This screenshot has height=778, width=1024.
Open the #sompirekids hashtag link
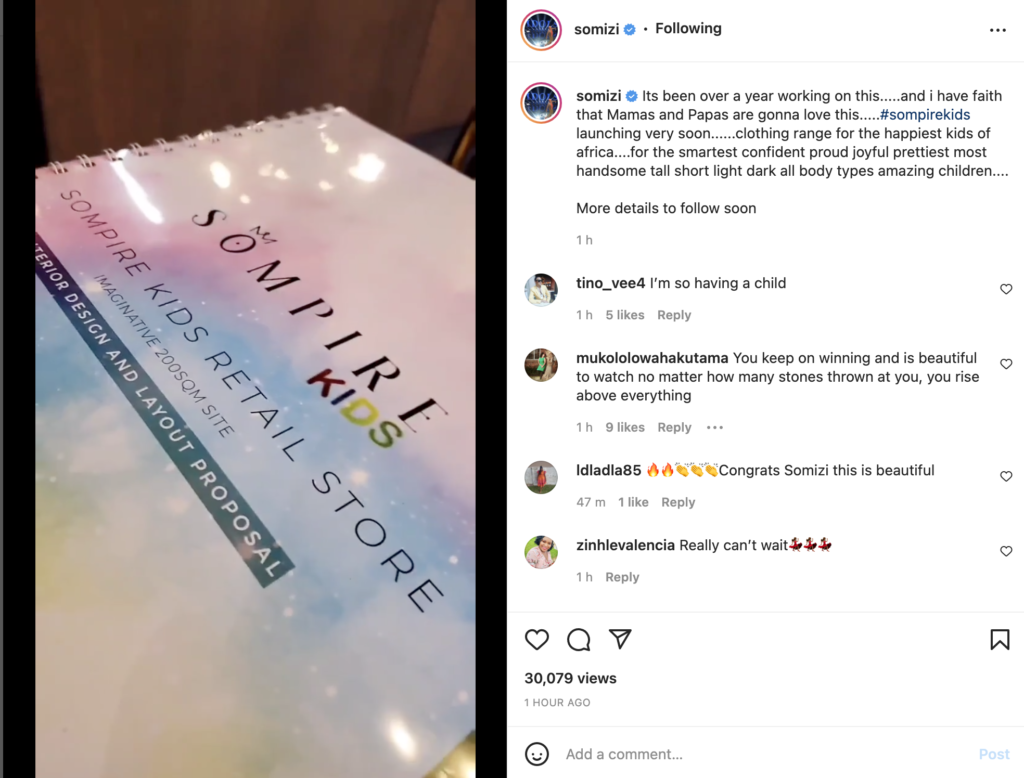(x=925, y=114)
